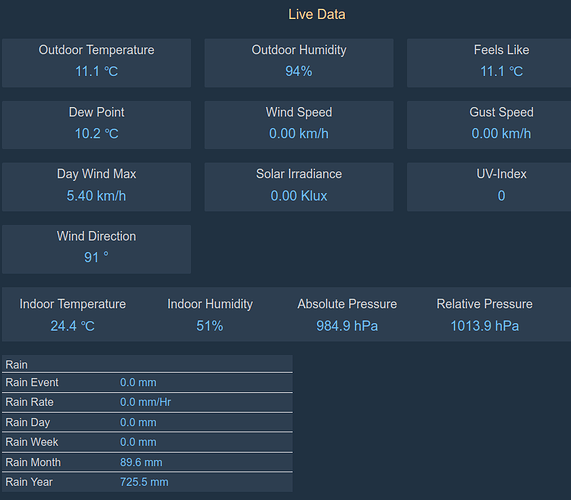The image size is (571, 500).
Task: Click the Rain Rate 0.0 mm/Hr value
Action: tap(145, 402)
